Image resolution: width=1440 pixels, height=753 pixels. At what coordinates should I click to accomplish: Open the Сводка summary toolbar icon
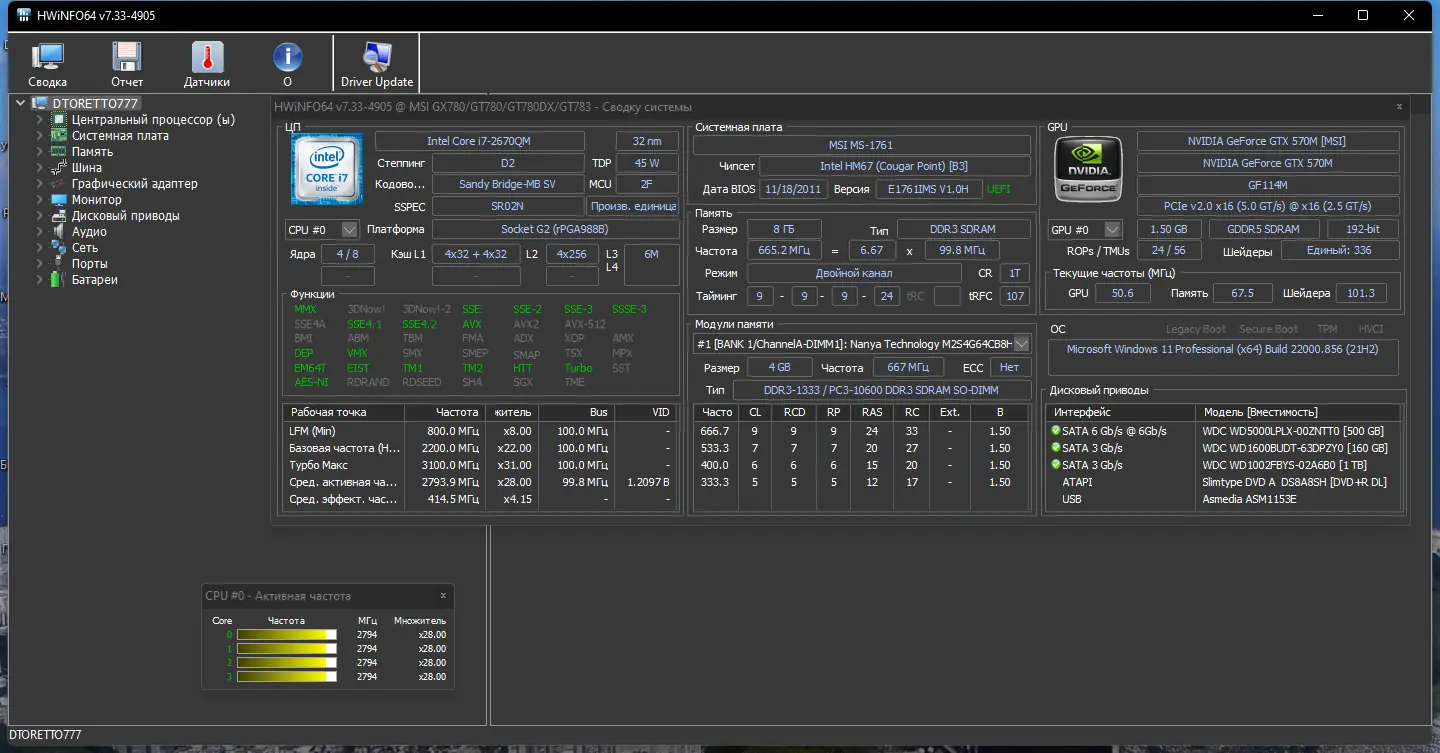tap(47, 65)
